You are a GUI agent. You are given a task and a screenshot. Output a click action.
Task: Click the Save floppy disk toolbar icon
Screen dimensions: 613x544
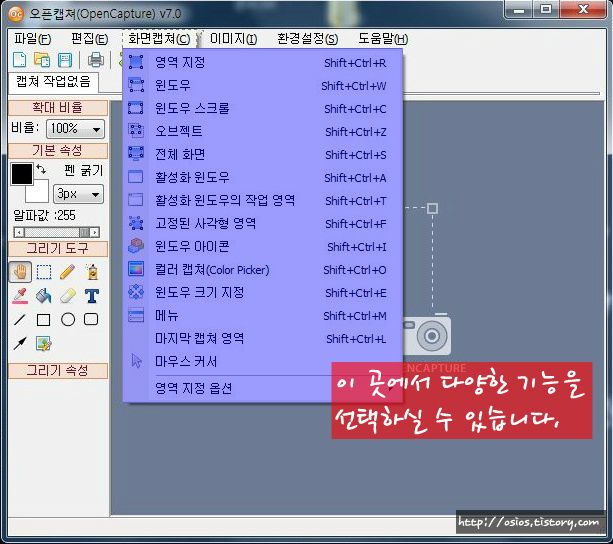coord(65,60)
